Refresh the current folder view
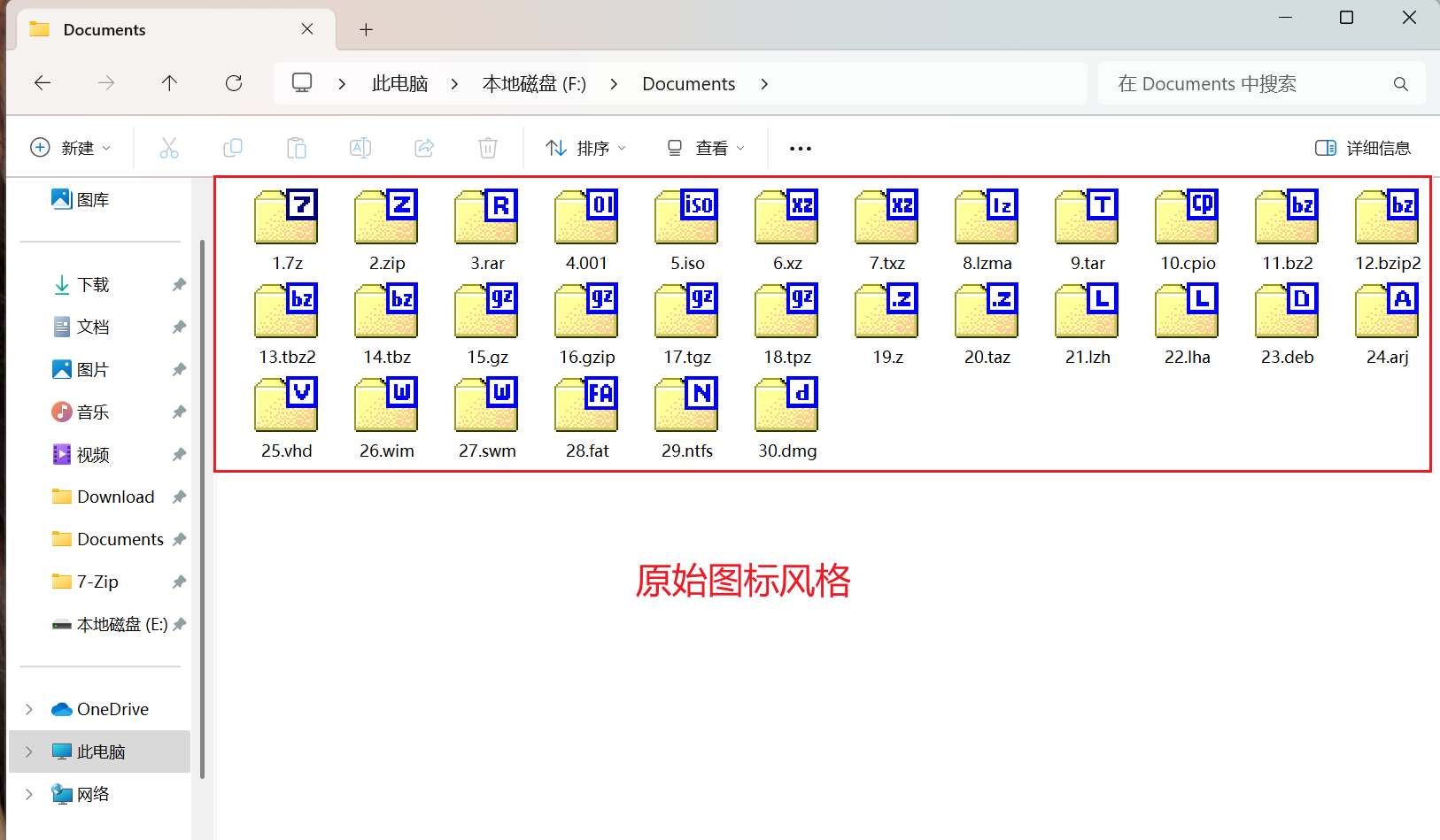The height and width of the screenshot is (840, 1440). [234, 83]
